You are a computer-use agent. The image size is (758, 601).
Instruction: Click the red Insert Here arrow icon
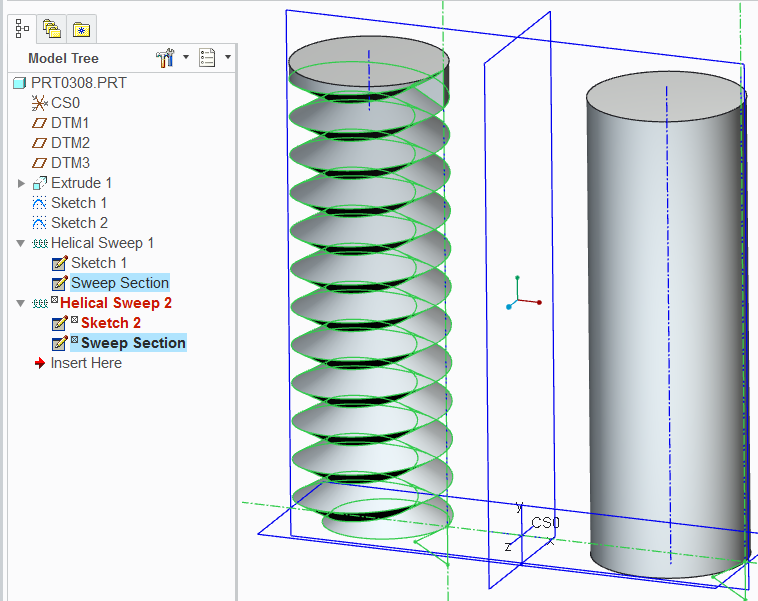click(40, 363)
